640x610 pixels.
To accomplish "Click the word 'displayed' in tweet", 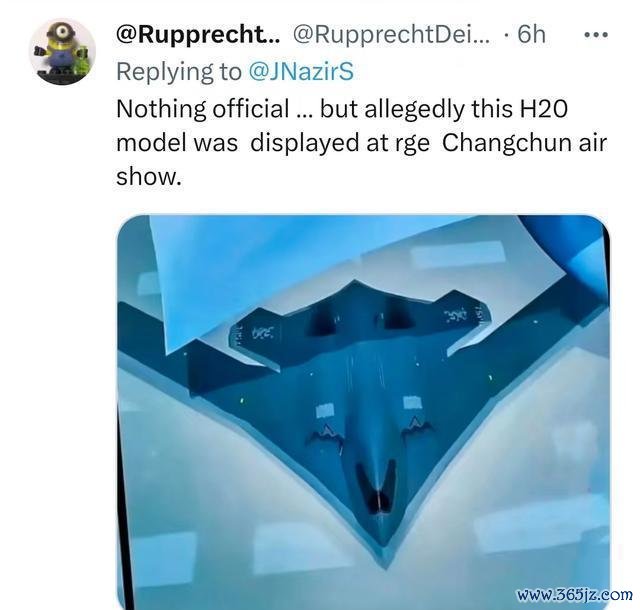I will pyautogui.click(x=302, y=143).
